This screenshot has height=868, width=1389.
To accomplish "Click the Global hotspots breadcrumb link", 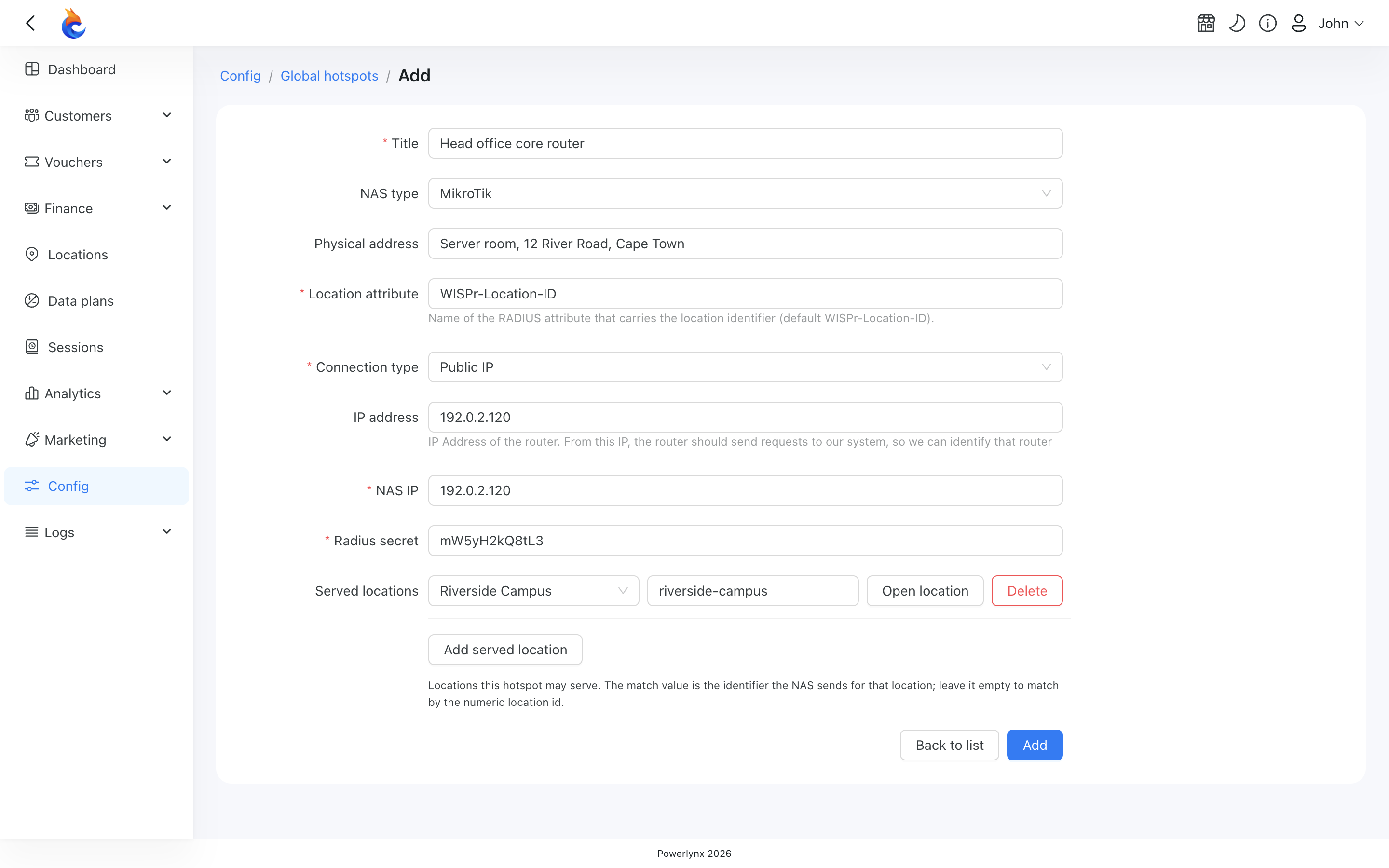I will (x=329, y=76).
